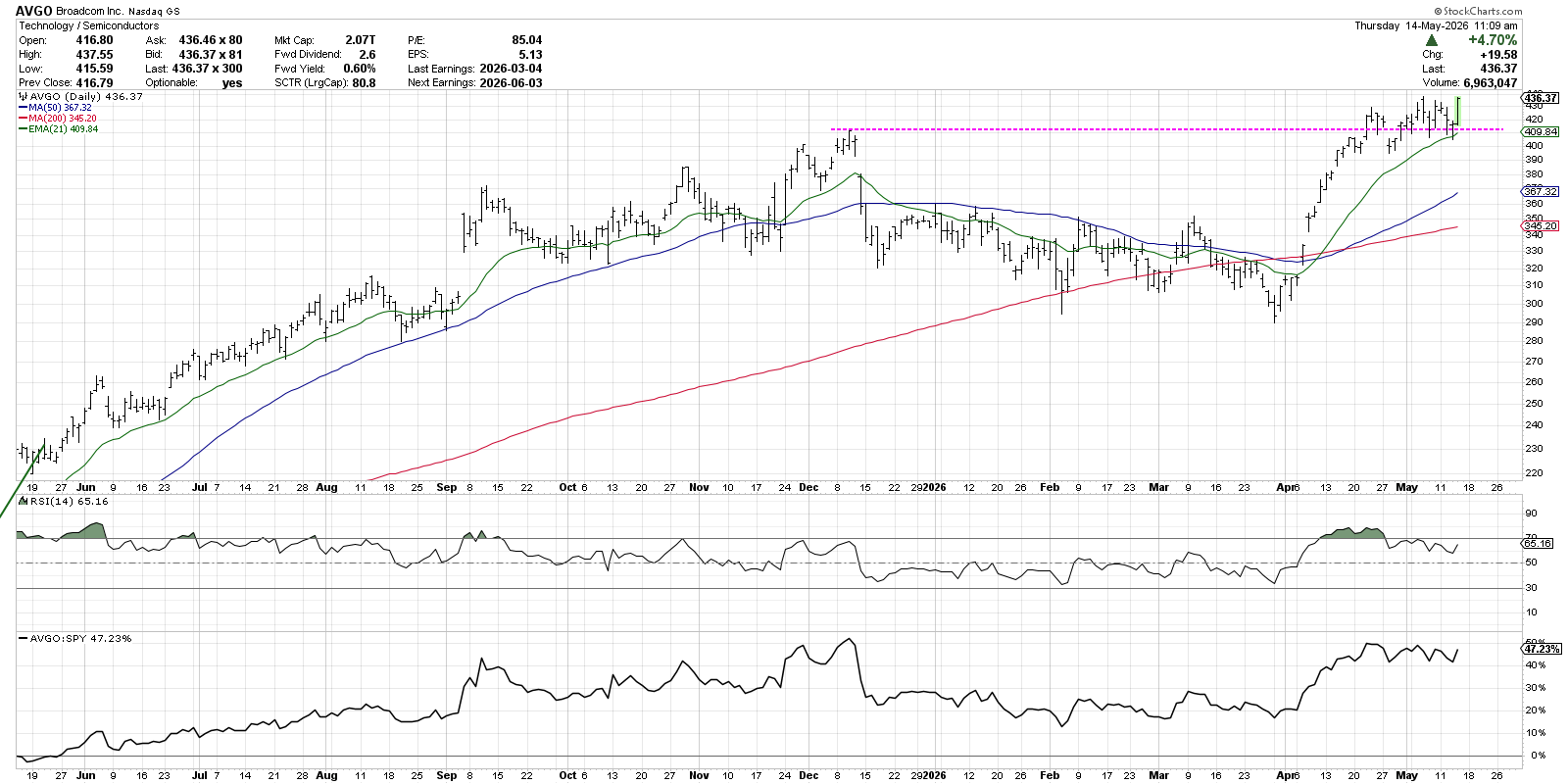1568x784 pixels.
Task: Open the StockCharts.com watermark link
Action: pyautogui.click(x=1480, y=12)
